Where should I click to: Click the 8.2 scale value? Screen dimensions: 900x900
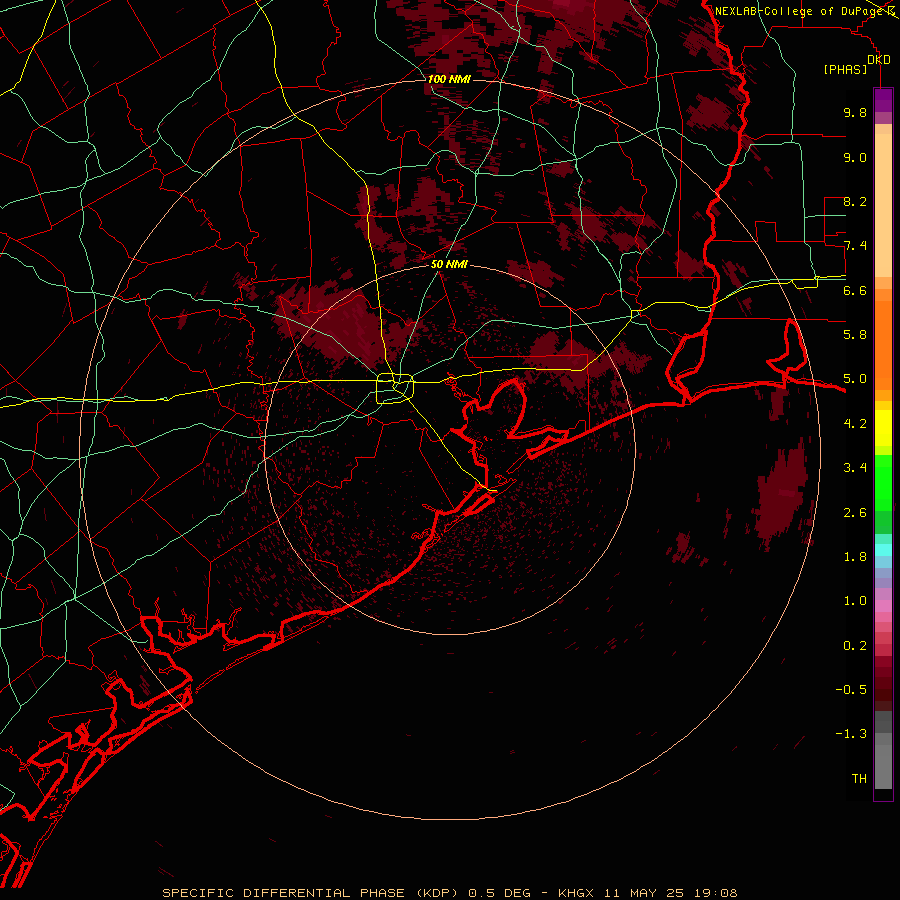855,201
